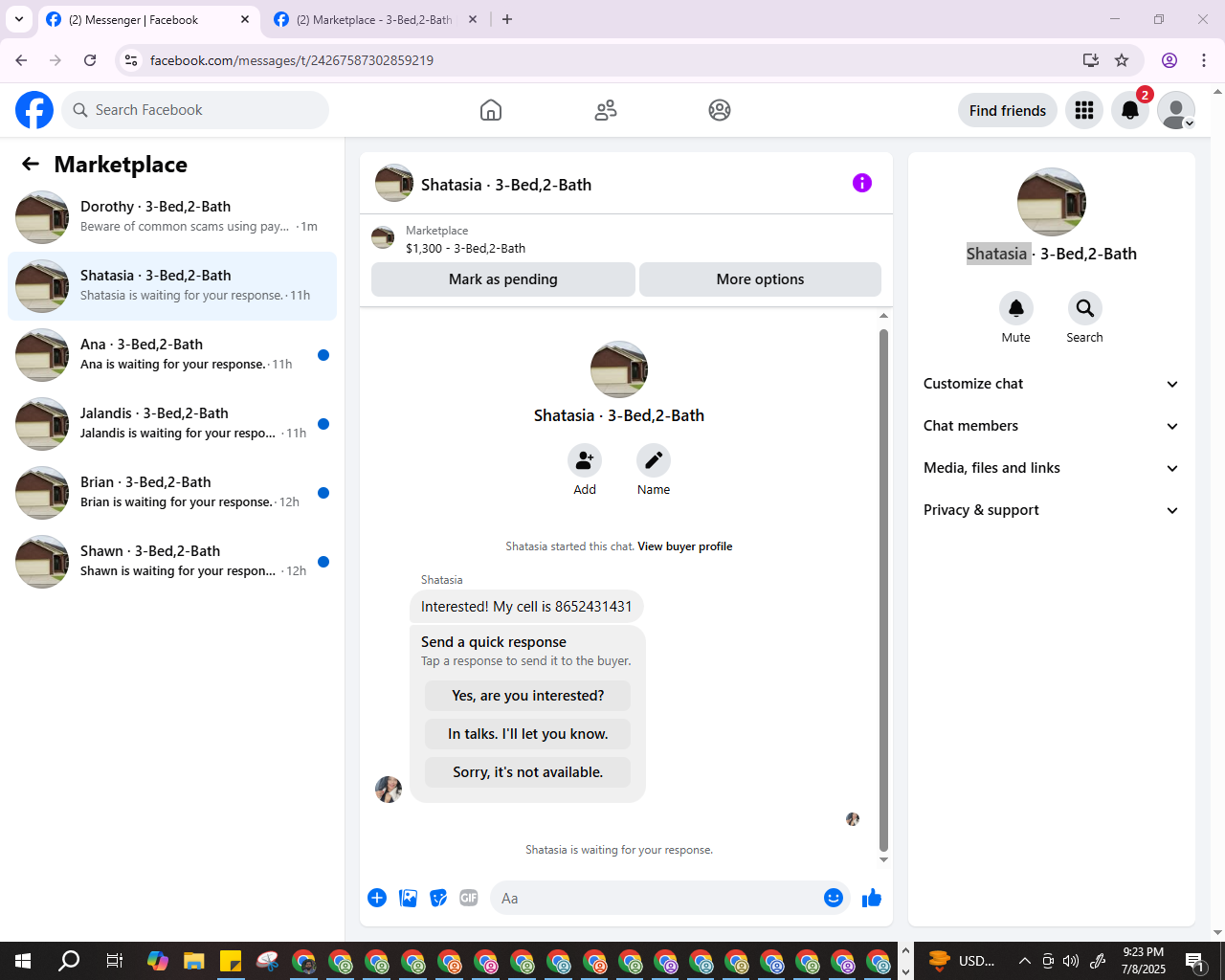Open the Windows Start menu
Screen dimensions: 1225x980
(23, 961)
